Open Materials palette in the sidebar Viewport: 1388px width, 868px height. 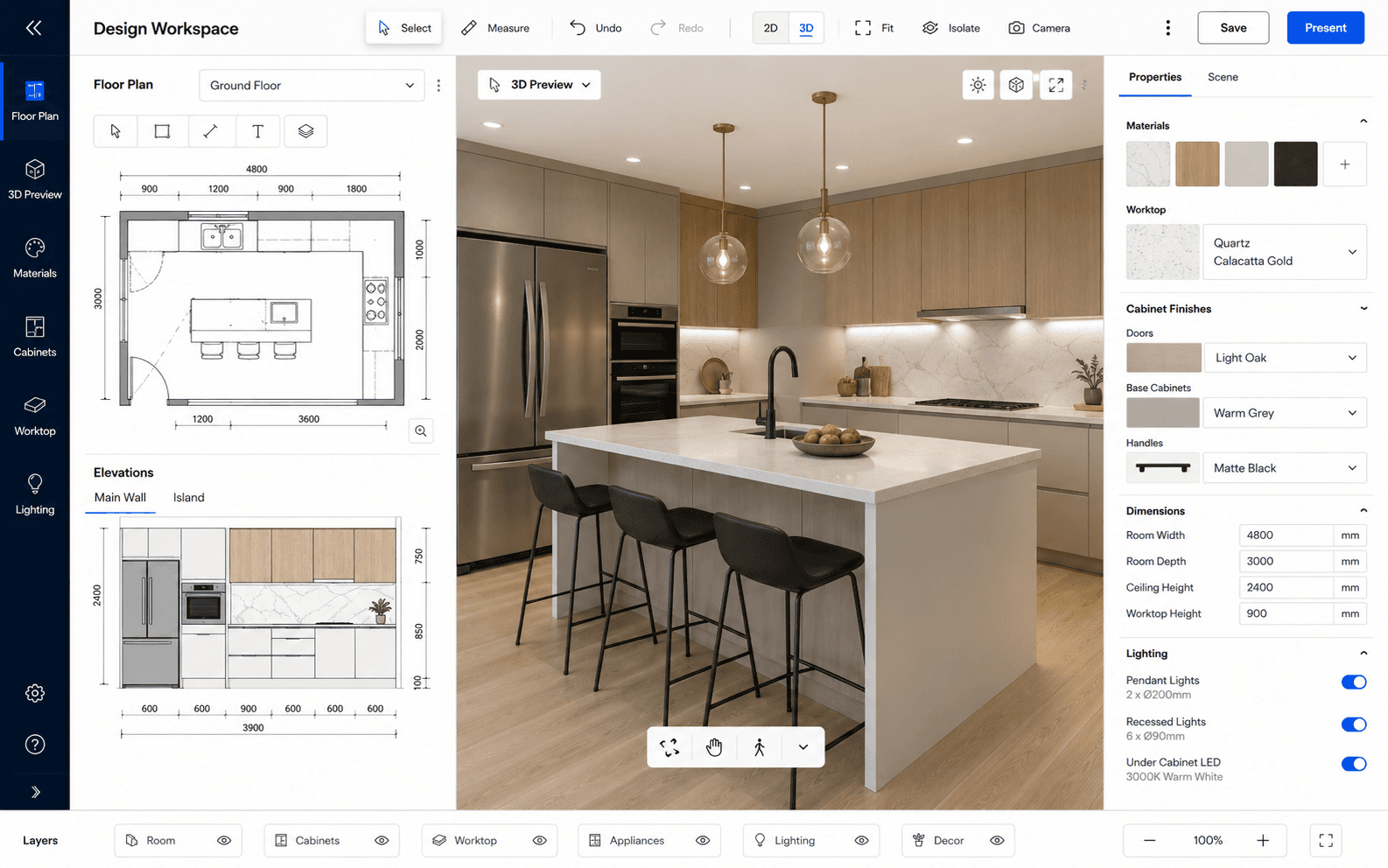tap(35, 258)
